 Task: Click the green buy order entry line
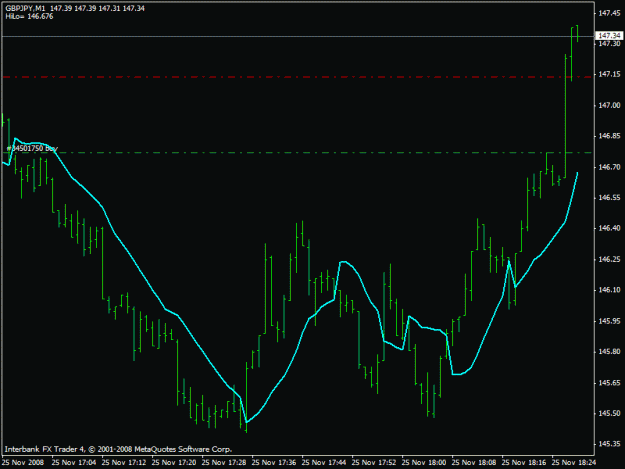tap(297, 153)
